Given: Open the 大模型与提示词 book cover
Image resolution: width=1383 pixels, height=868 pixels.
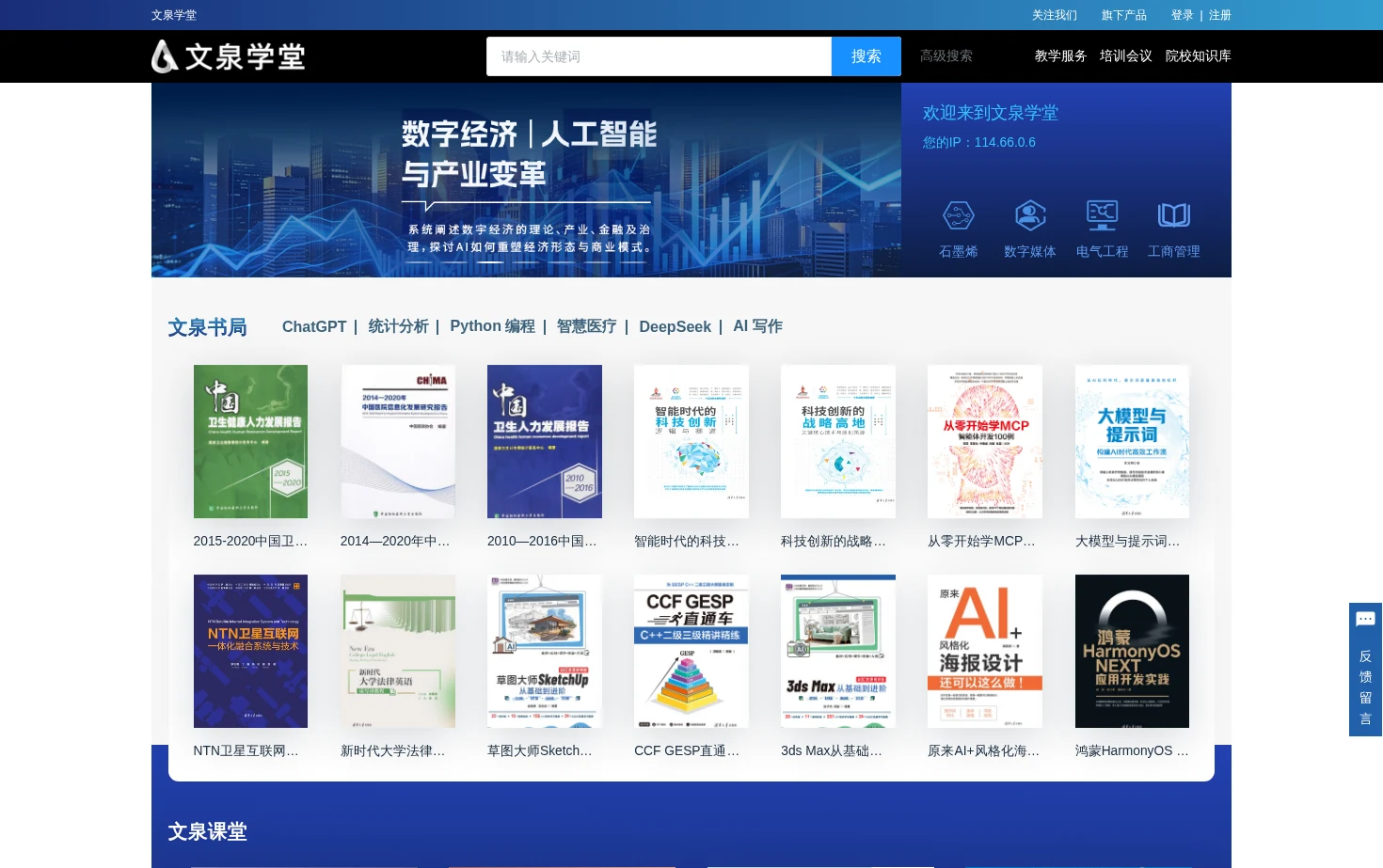Looking at the screenshot, I should click(x=1132, y=441).
